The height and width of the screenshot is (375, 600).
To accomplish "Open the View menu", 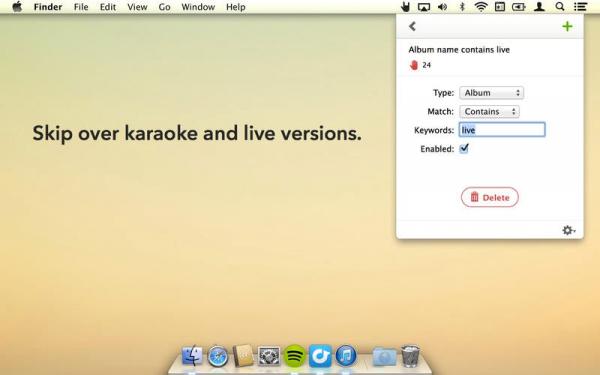I will click(137, 7).
